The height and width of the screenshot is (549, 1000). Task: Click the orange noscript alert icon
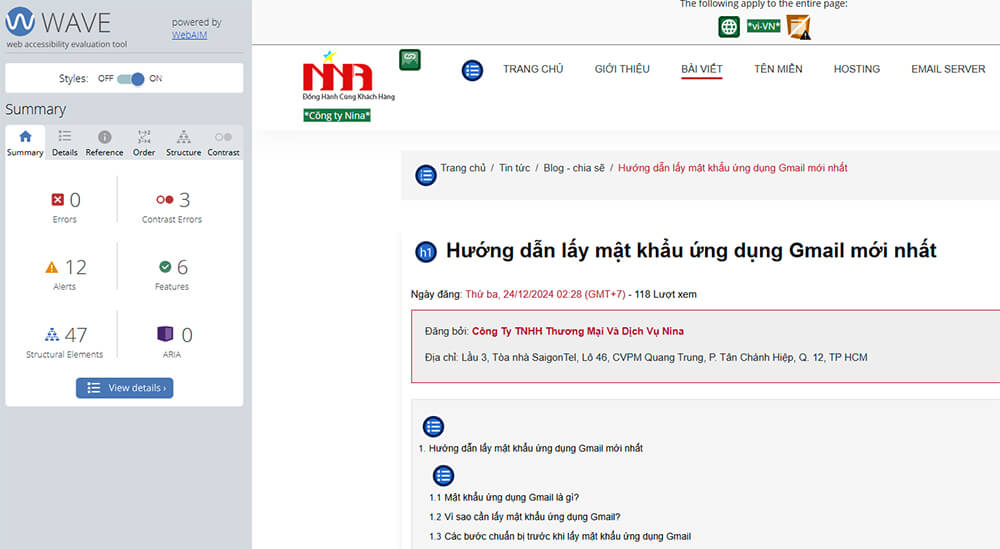(798, 27)
